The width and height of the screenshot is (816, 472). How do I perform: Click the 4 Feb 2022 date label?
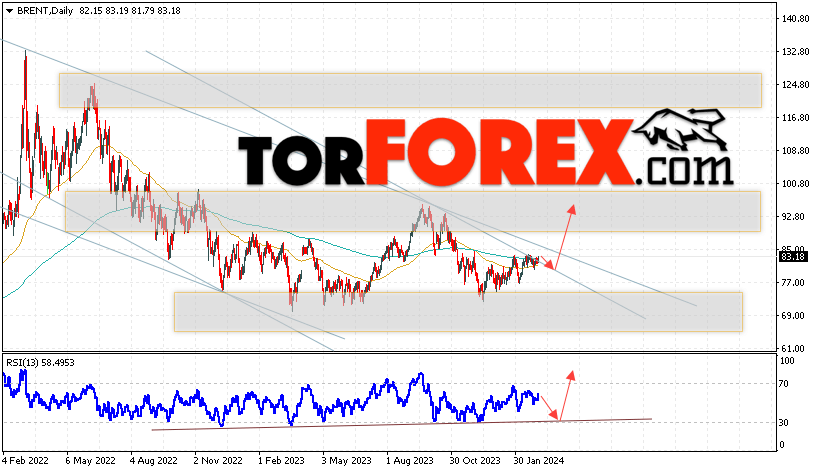pyautogui.click(x=25, y=461)
